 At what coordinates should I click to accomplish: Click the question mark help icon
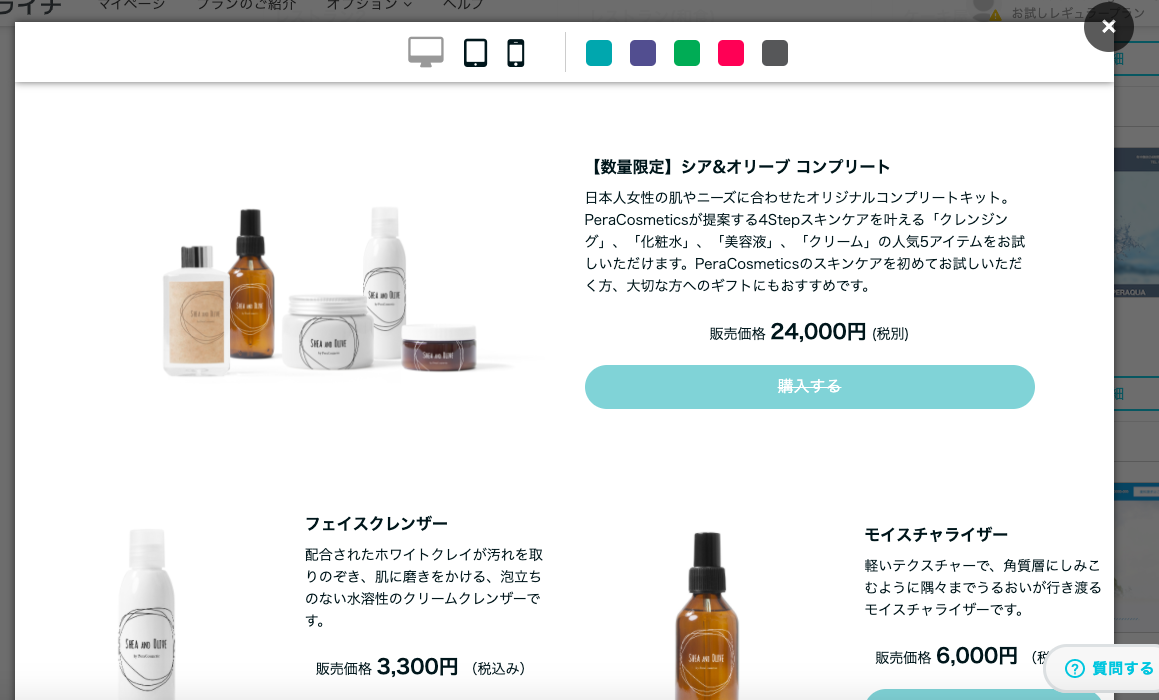click(x=1075, y=668)
